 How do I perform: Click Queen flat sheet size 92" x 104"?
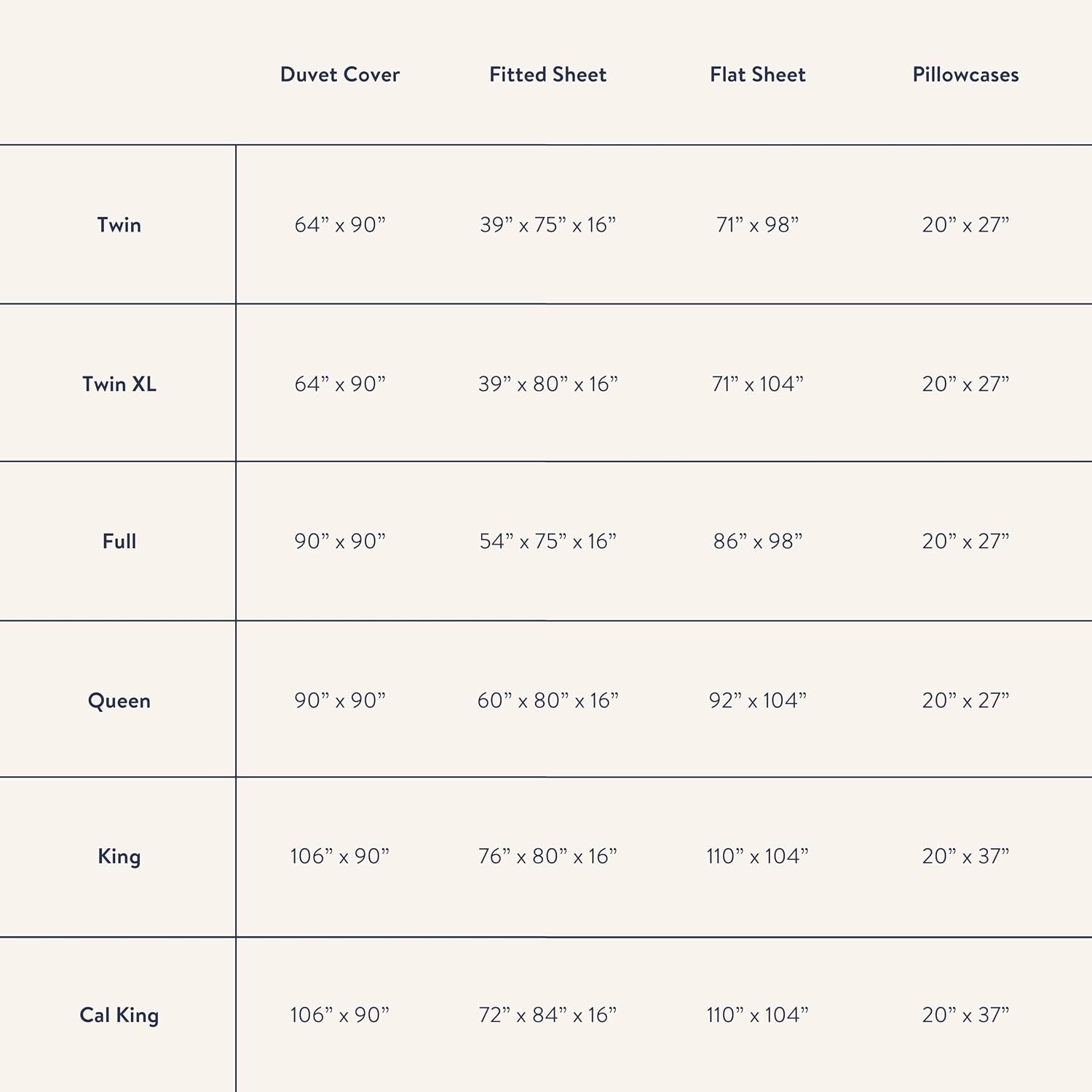(x=758, y=700)
